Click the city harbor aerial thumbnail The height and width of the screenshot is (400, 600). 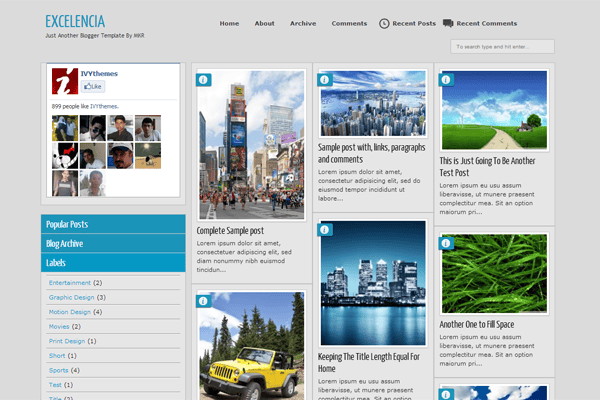tap(373, 103)
